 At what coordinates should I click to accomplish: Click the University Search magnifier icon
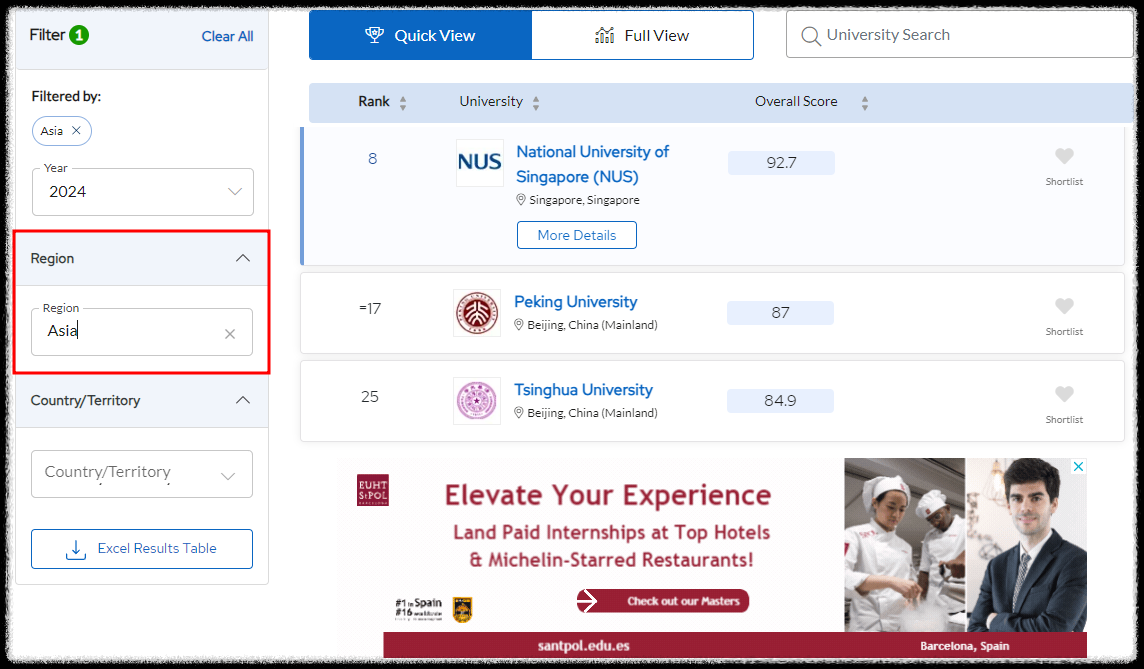(811, 36)
